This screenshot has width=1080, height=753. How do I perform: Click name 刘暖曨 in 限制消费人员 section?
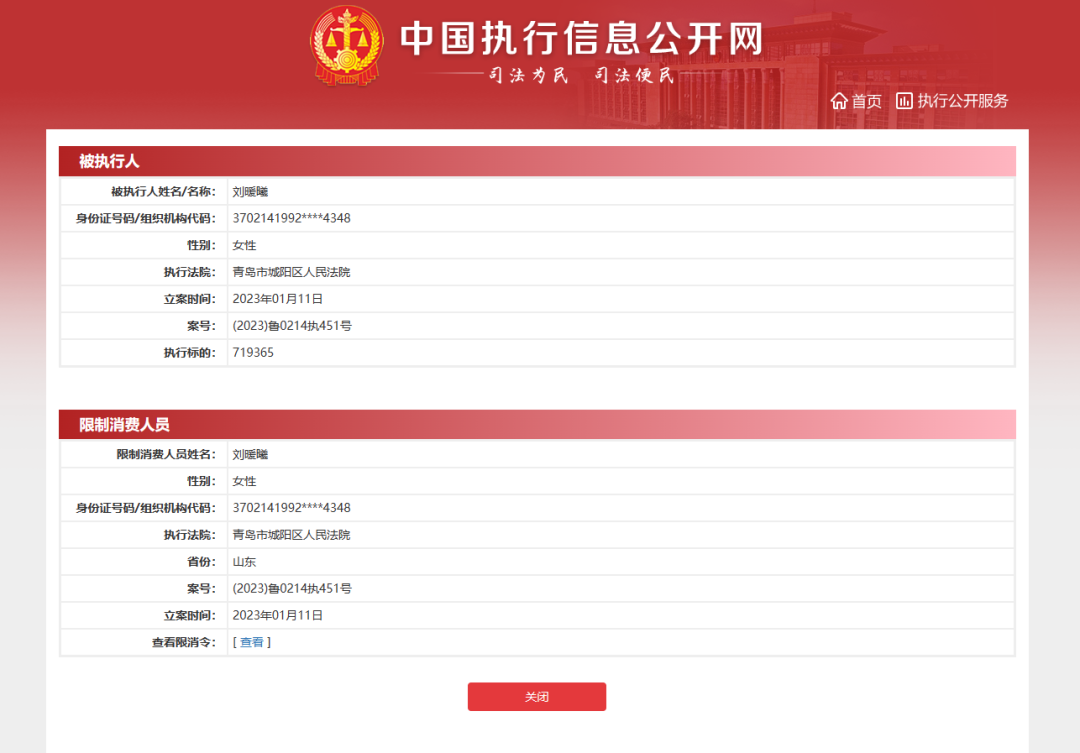250,454
